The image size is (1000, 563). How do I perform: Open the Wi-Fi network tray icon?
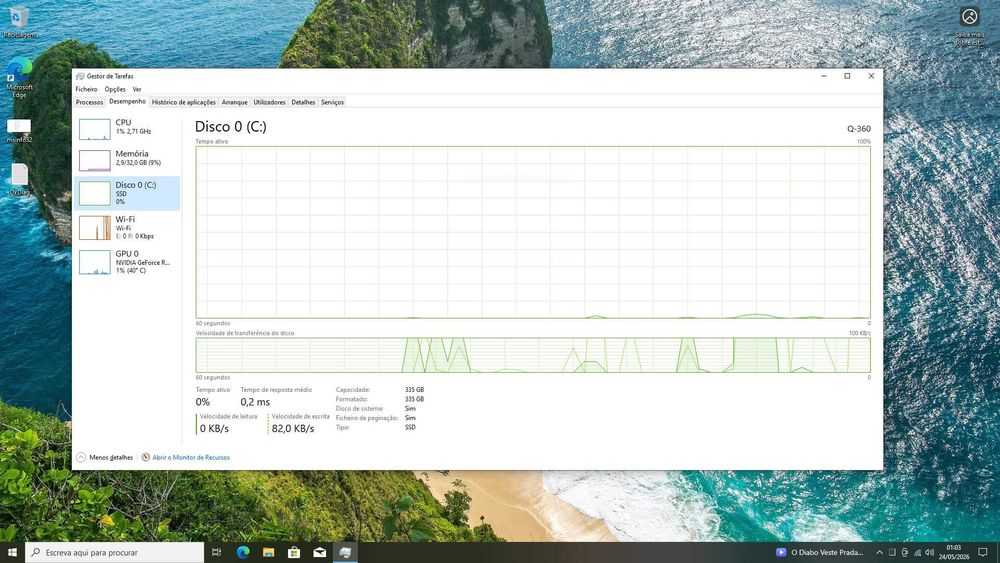918,552
